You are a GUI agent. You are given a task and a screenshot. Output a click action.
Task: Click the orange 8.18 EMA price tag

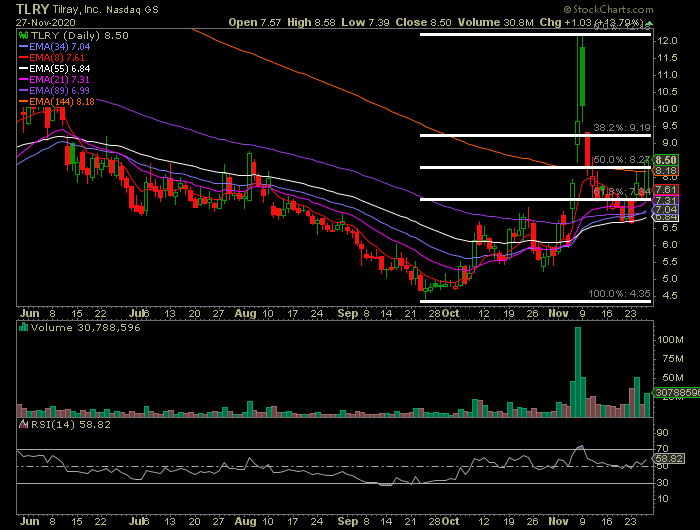click(666, 171)
